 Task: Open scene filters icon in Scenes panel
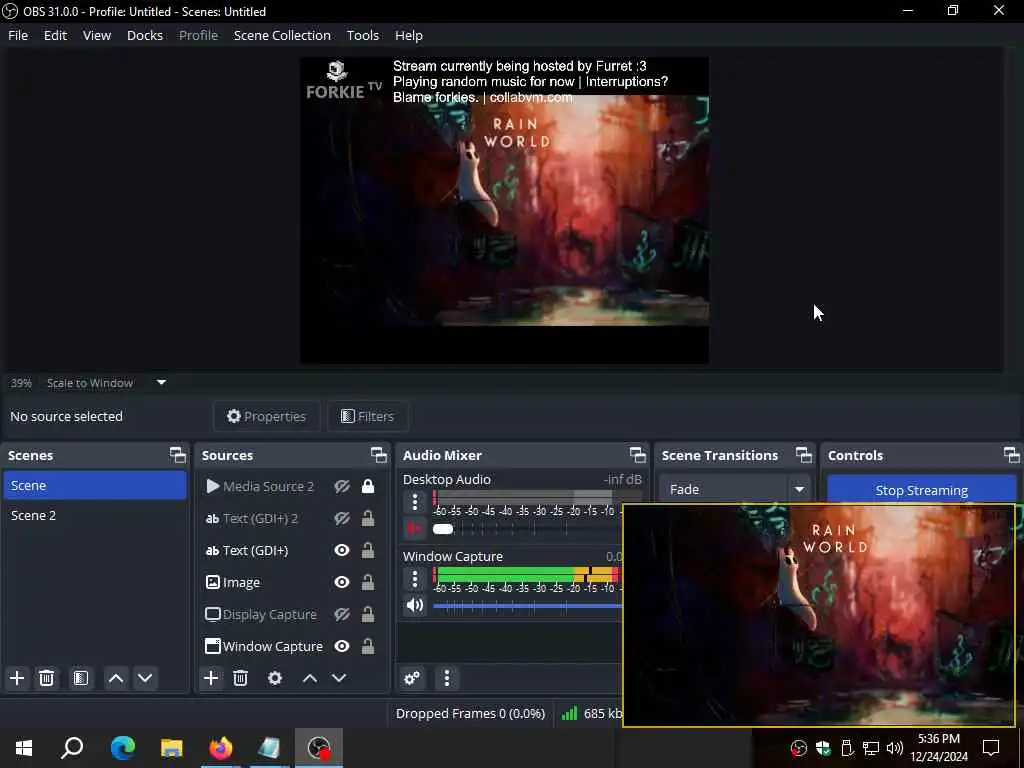[x=80, y=678]
